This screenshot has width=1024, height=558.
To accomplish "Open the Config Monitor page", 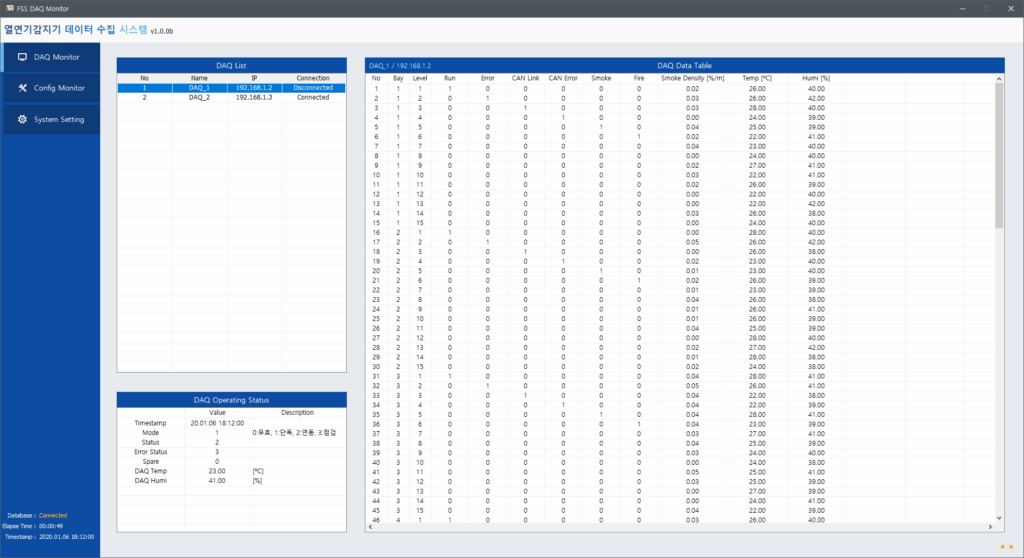I will 59,88.
